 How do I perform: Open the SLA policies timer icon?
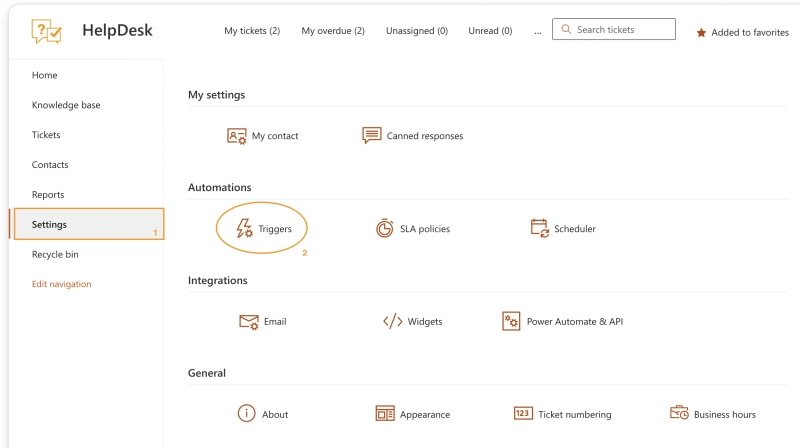[385, 228]
